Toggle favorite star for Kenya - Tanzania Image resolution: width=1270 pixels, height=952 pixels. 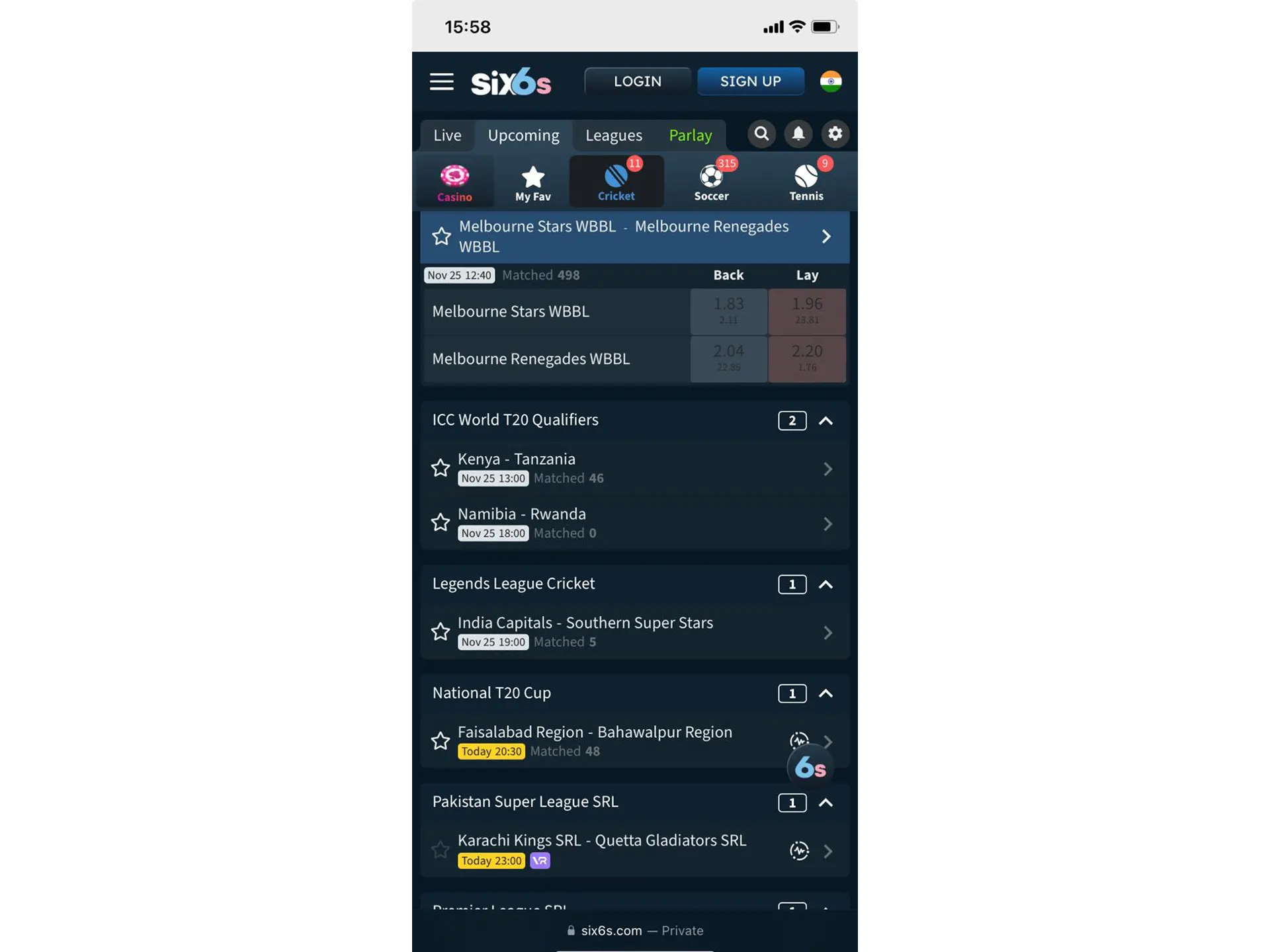coord(441,467)
